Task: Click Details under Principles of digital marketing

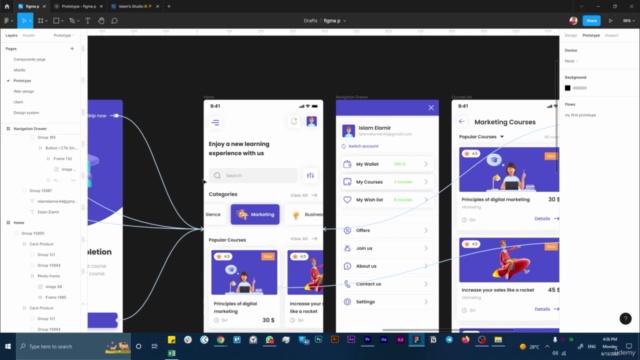Action: [x=547, y=219]
